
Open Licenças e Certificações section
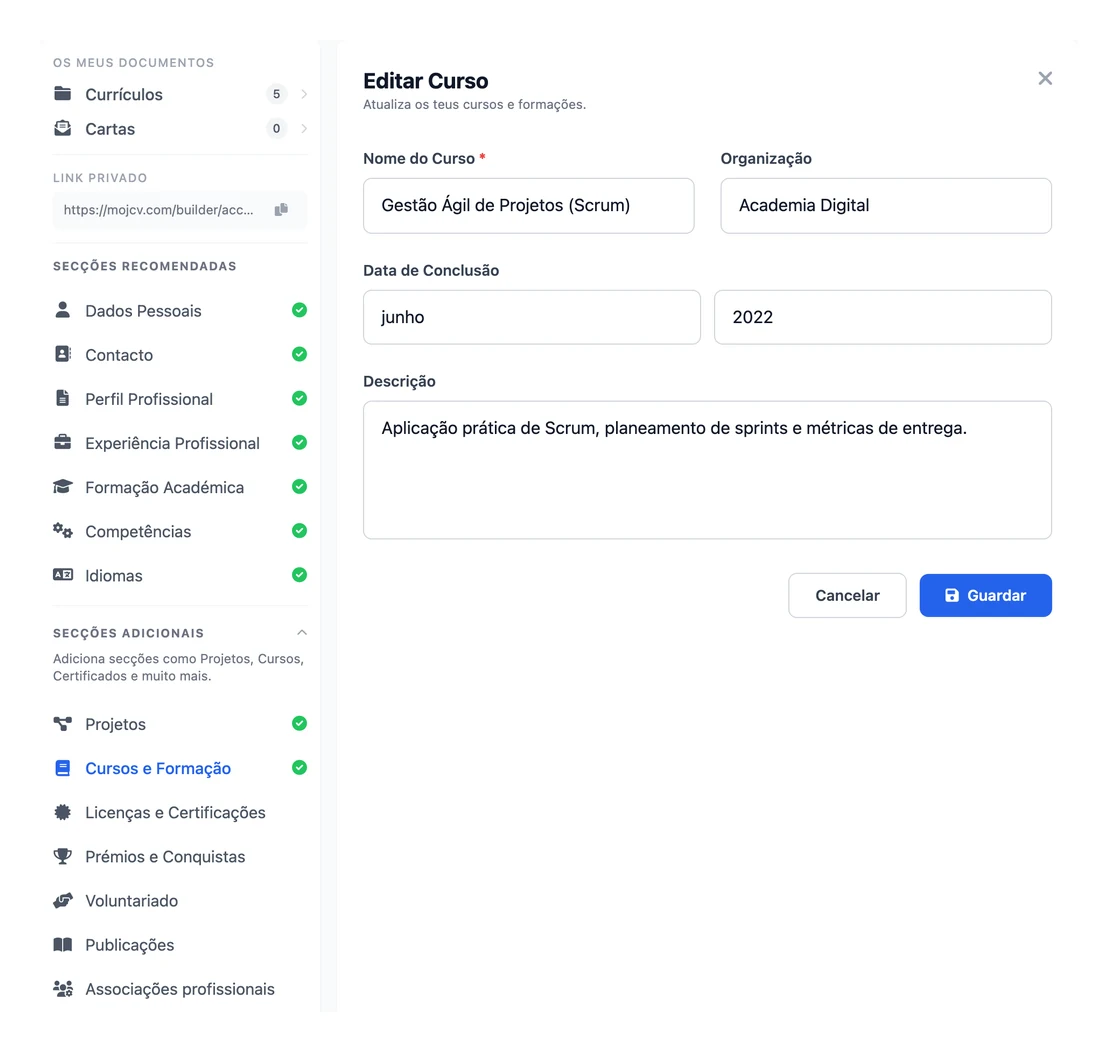pos(180,812)
